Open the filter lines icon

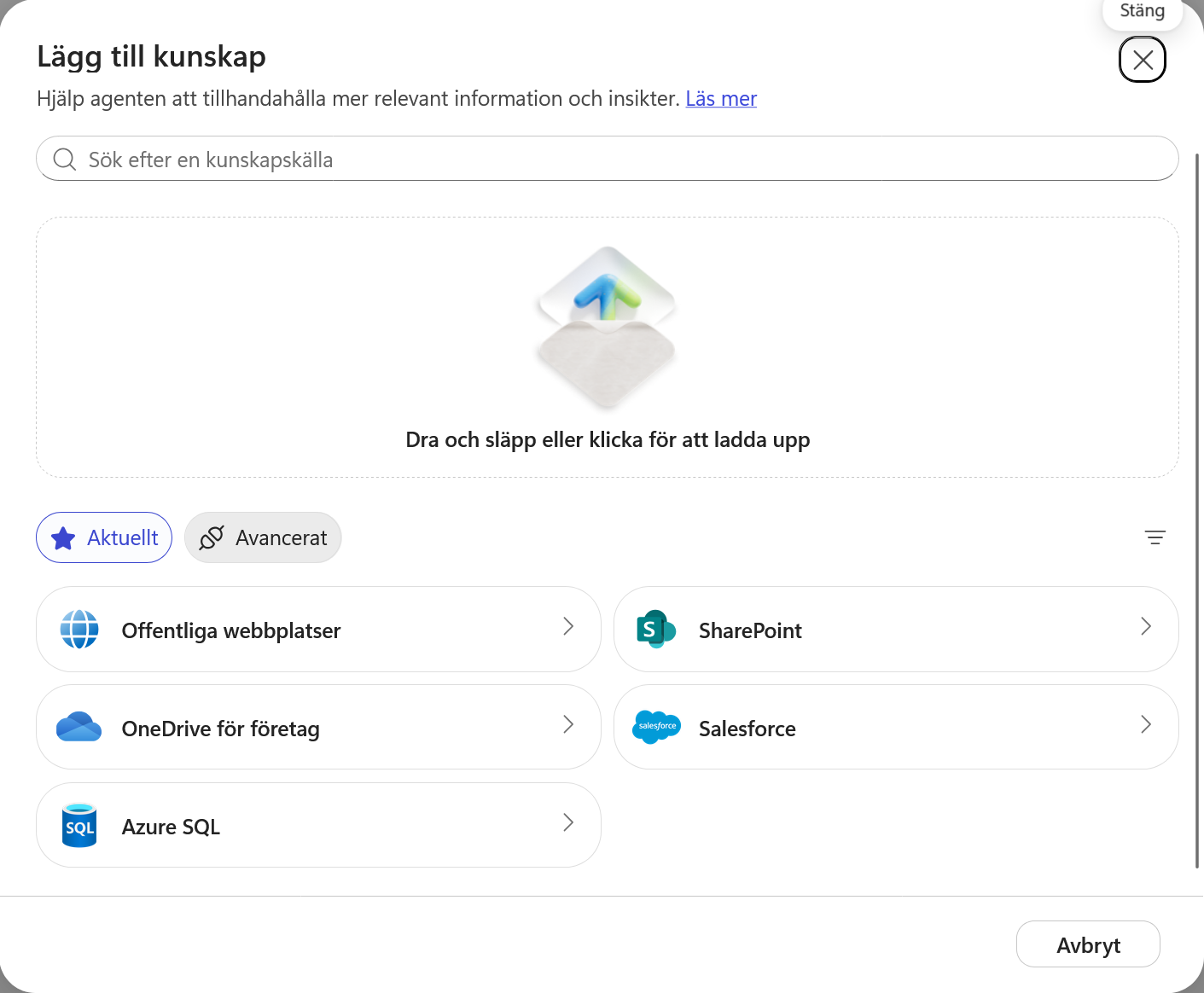pyautogui.click(x=1155, y=537)
